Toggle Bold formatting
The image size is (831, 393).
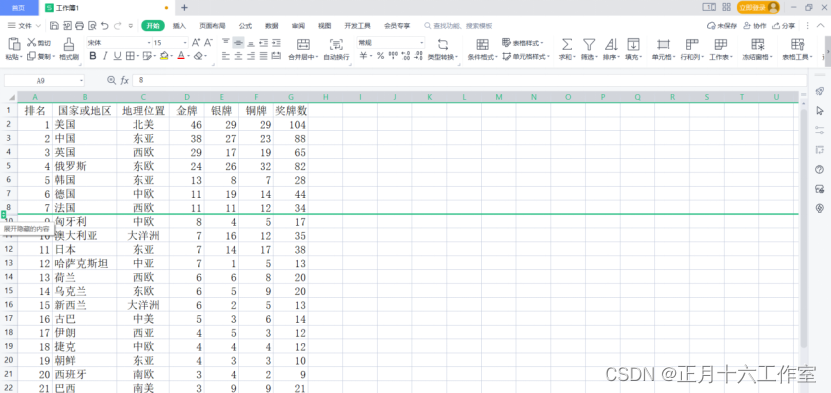point(93,56)
